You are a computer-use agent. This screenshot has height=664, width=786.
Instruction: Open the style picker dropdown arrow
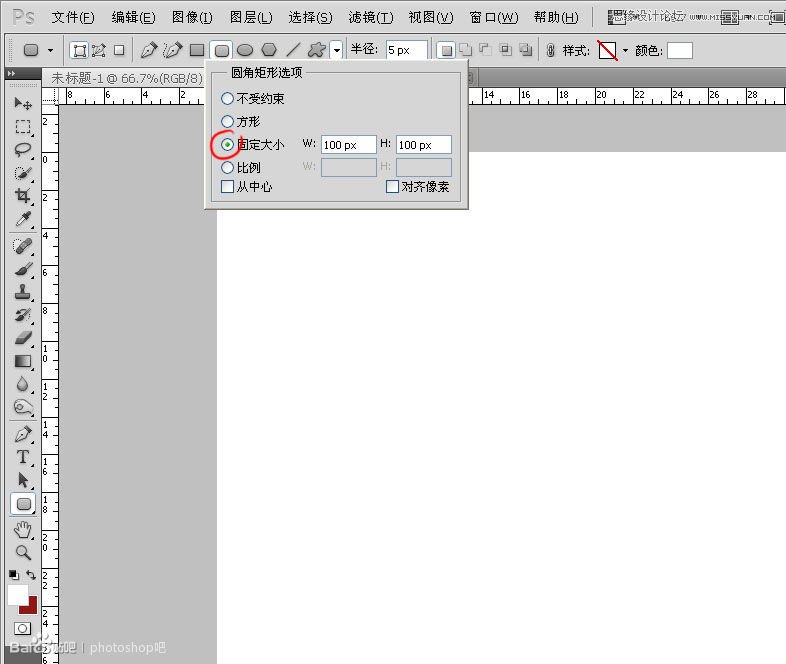(625, 50)
